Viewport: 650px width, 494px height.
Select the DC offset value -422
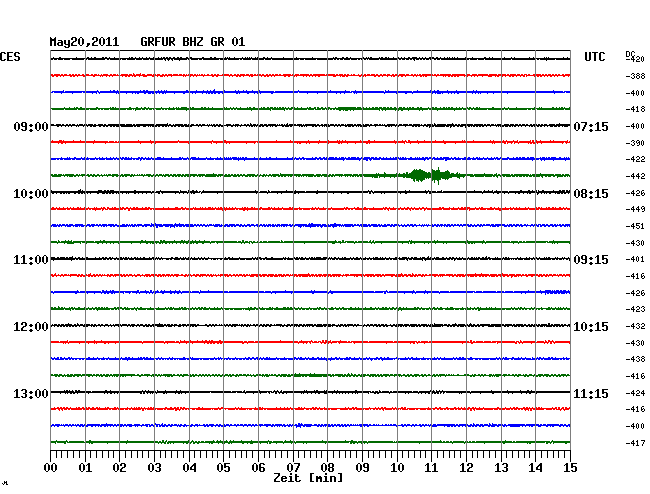click(x=635, y=159)
